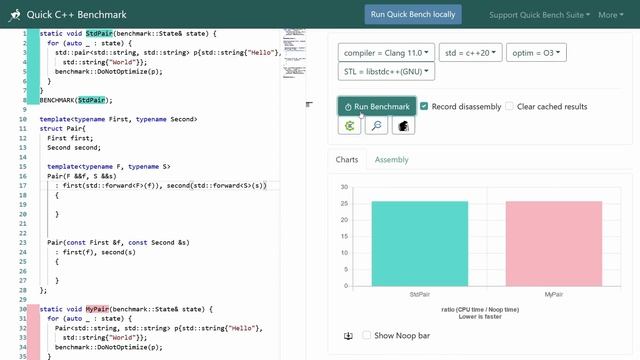Screen dimensions: 640x360
Task: Click the highlighted StdPair function name on line 1
Action: 99,33
